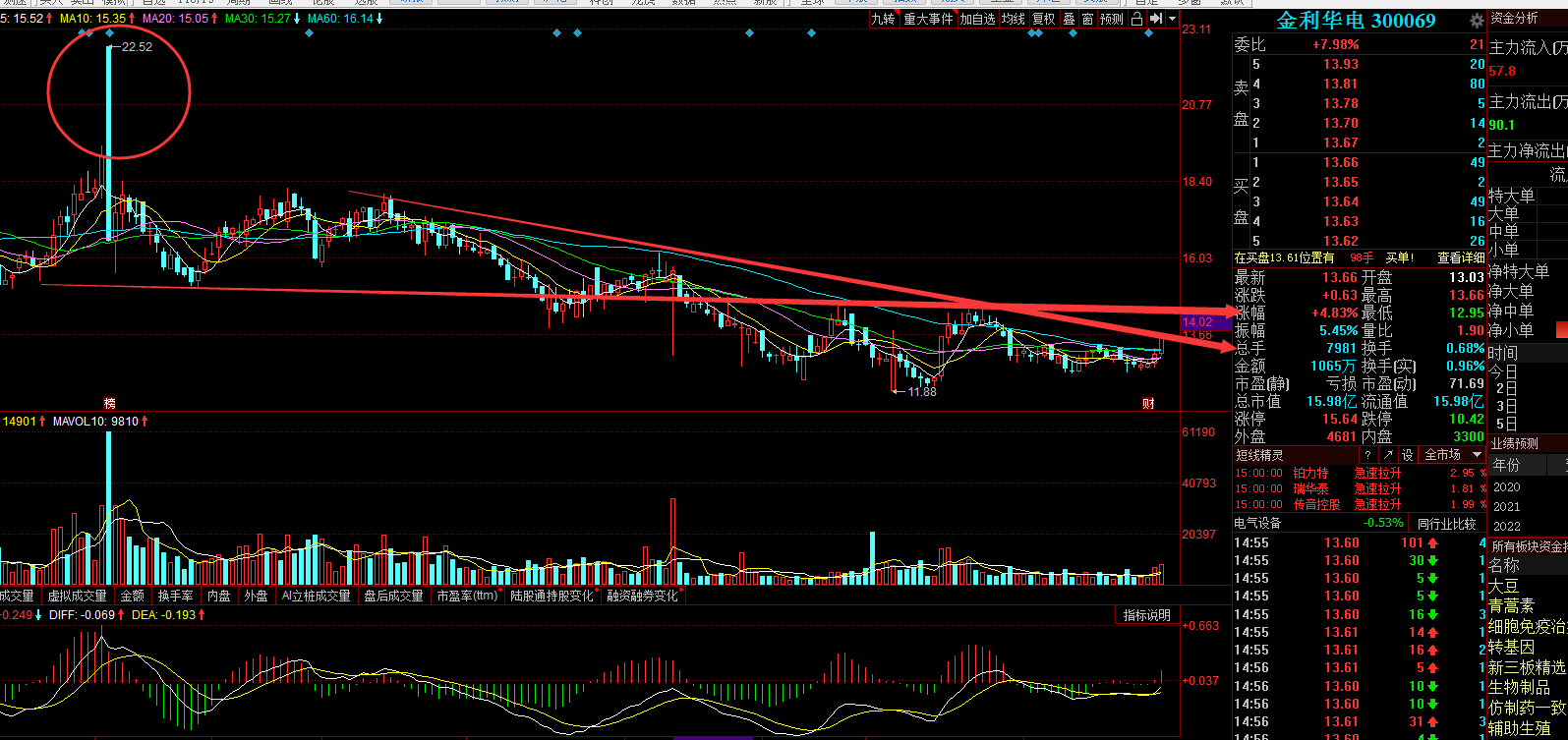This screenshot has width=1568, height=740.
Task: Switch to 内盘 indicator tab
Action: (218, 596)
